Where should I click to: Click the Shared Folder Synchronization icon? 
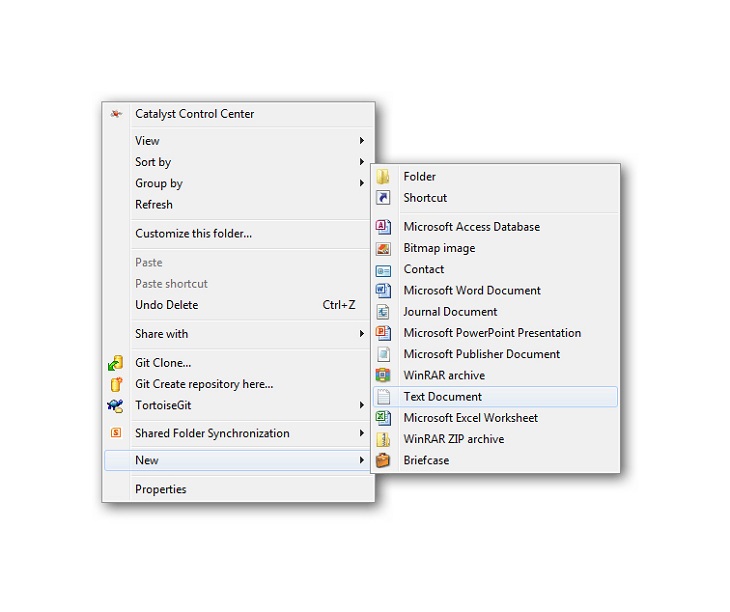[x=116, y=433]
